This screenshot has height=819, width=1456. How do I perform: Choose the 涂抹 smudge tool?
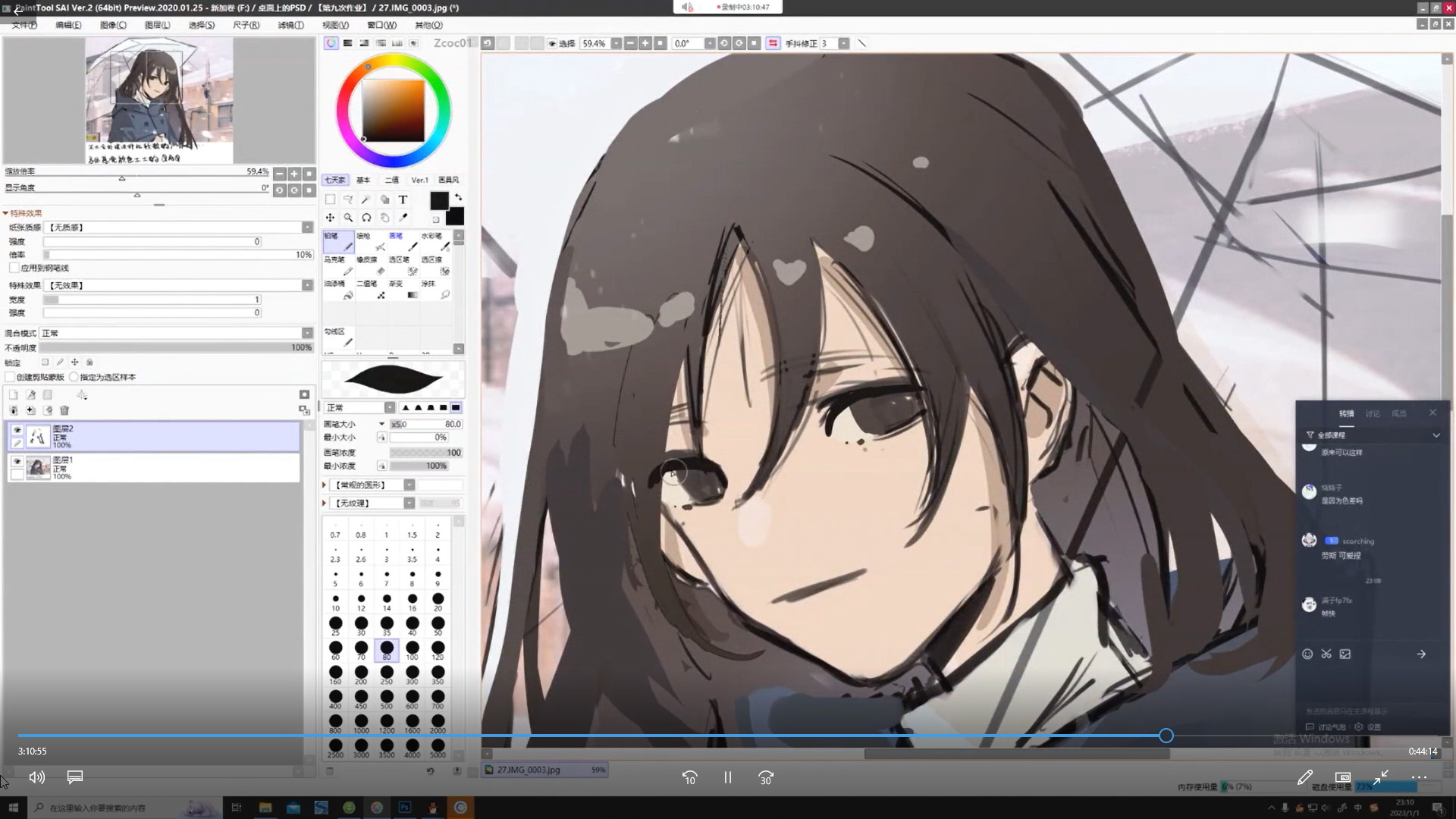click(x=436, y=290)
